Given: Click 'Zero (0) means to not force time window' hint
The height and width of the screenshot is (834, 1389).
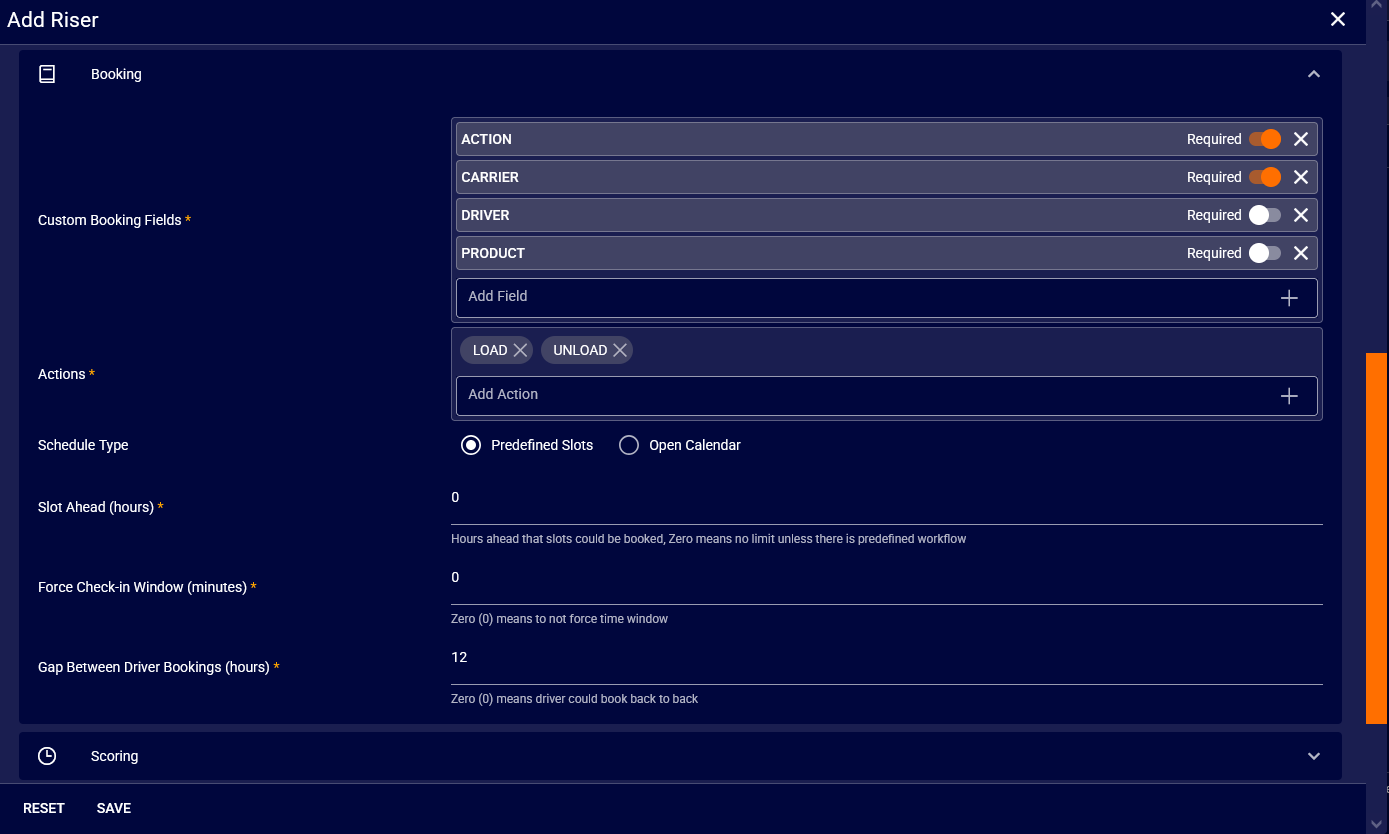Looking at the screenshot, I should pyautogui.click(x=559, y=619).
